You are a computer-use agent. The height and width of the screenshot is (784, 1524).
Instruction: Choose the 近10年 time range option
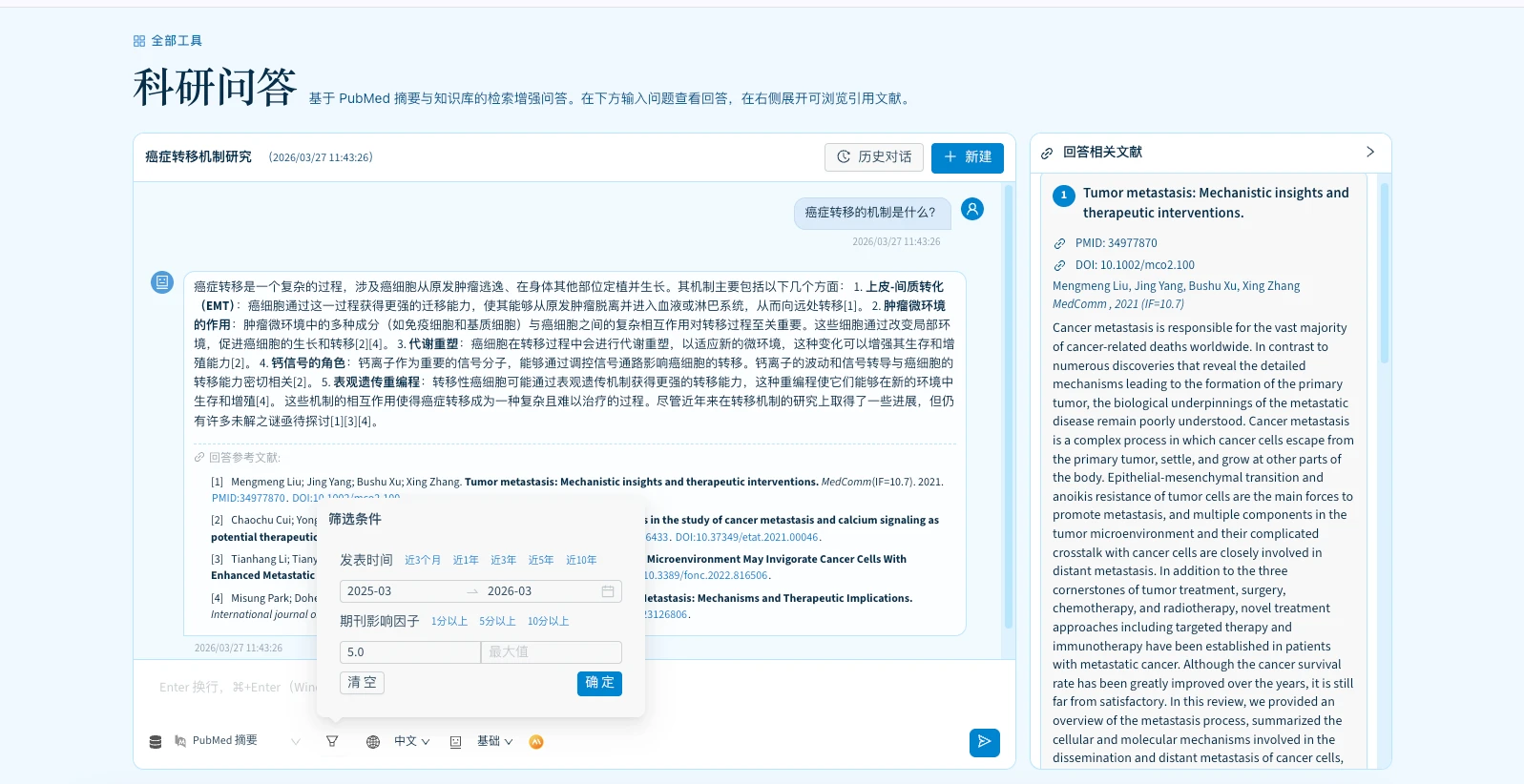coord(580,560)
